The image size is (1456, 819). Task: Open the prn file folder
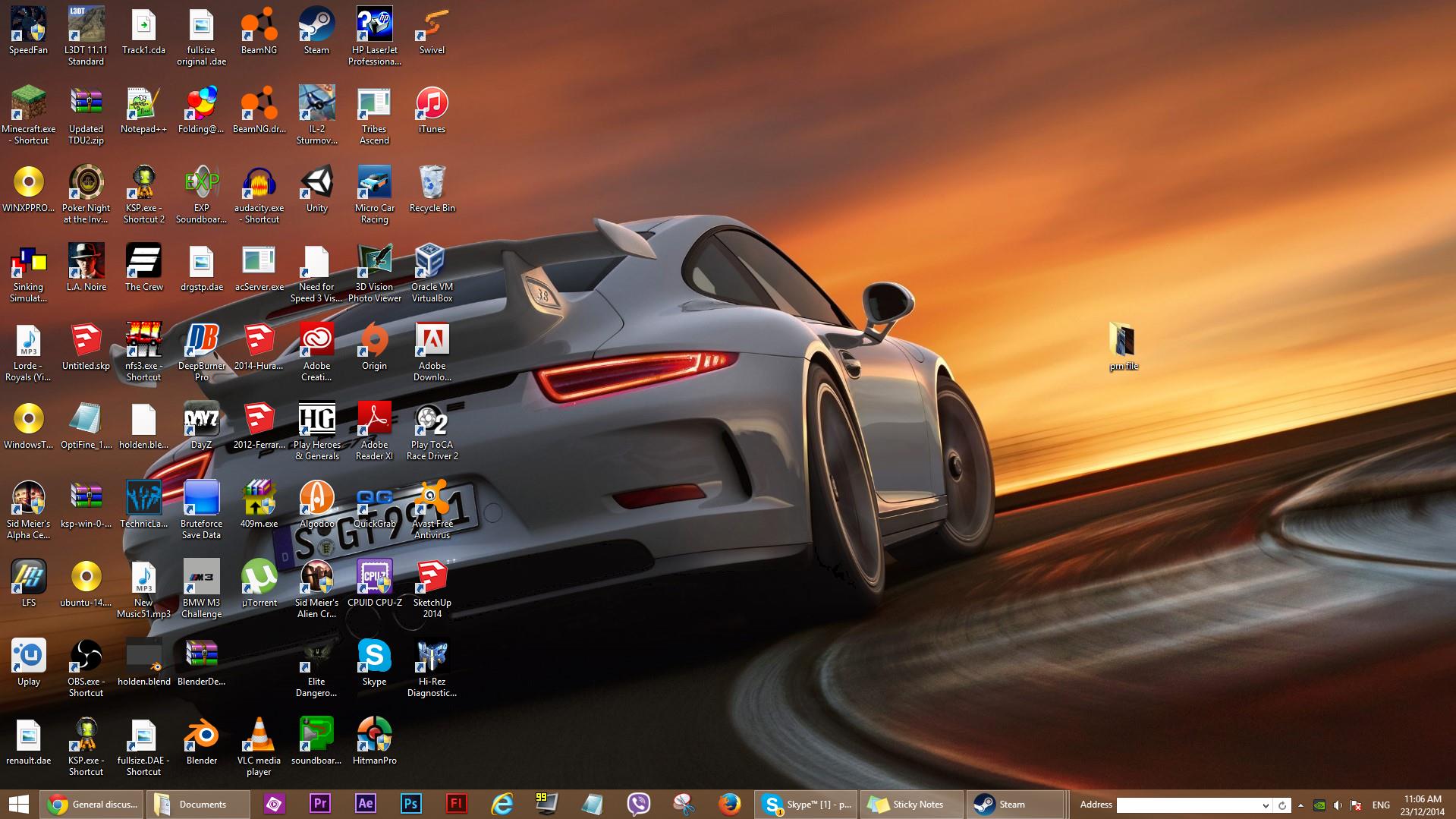tap(1123, 347)
